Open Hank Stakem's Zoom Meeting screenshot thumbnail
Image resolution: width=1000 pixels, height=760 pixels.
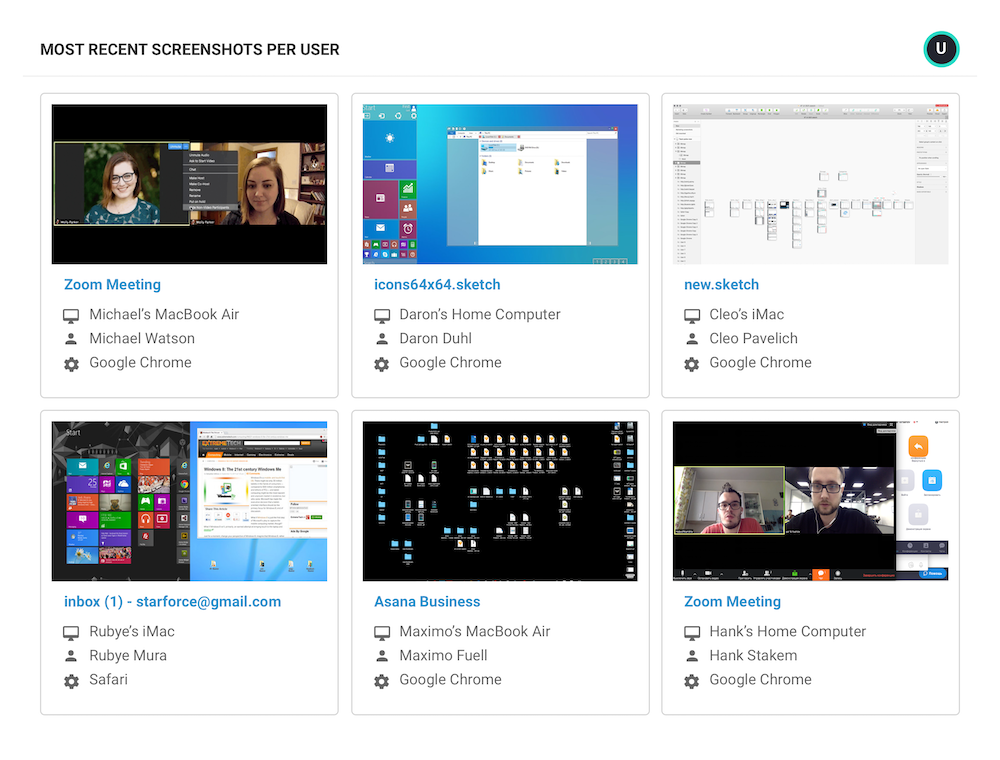click(x=811, y=501)
